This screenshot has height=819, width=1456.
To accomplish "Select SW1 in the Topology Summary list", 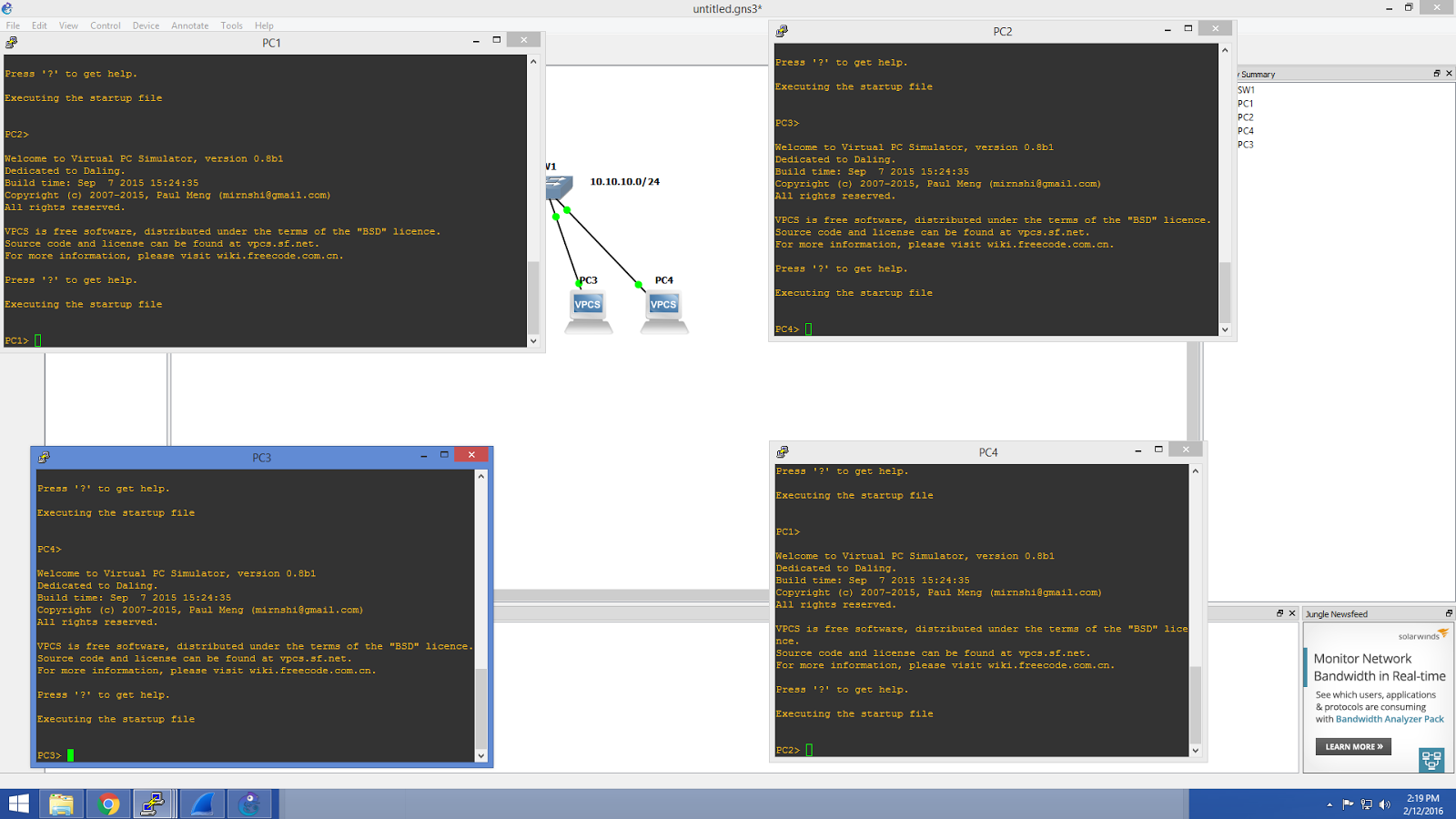I will (x=1246, y=90).
